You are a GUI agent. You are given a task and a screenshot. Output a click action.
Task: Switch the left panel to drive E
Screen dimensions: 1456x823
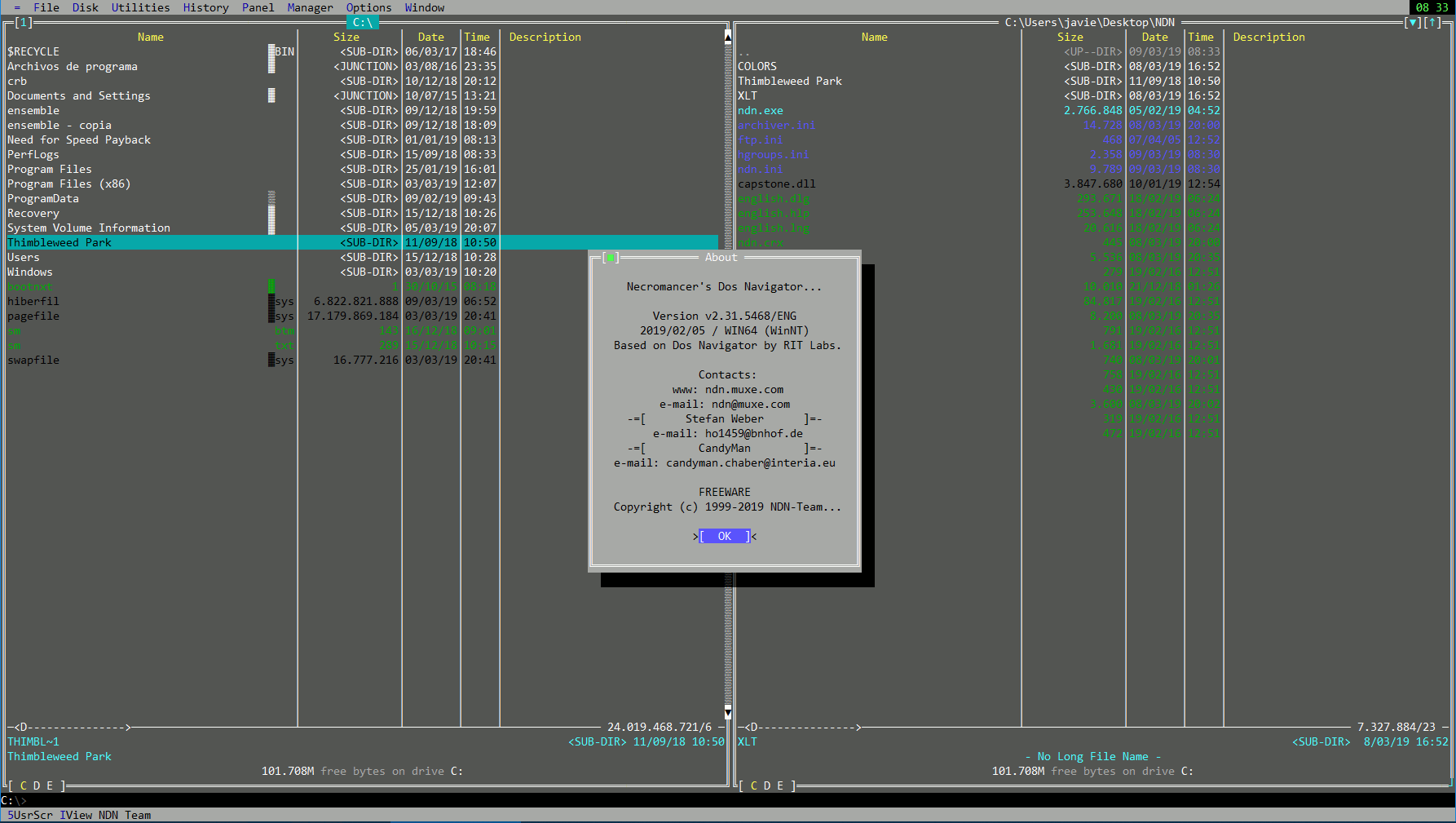click(x=50, y=785)
